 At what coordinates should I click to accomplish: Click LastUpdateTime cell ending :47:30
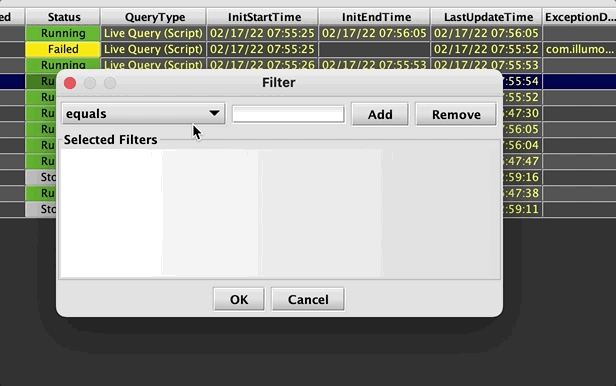(522, 113)
